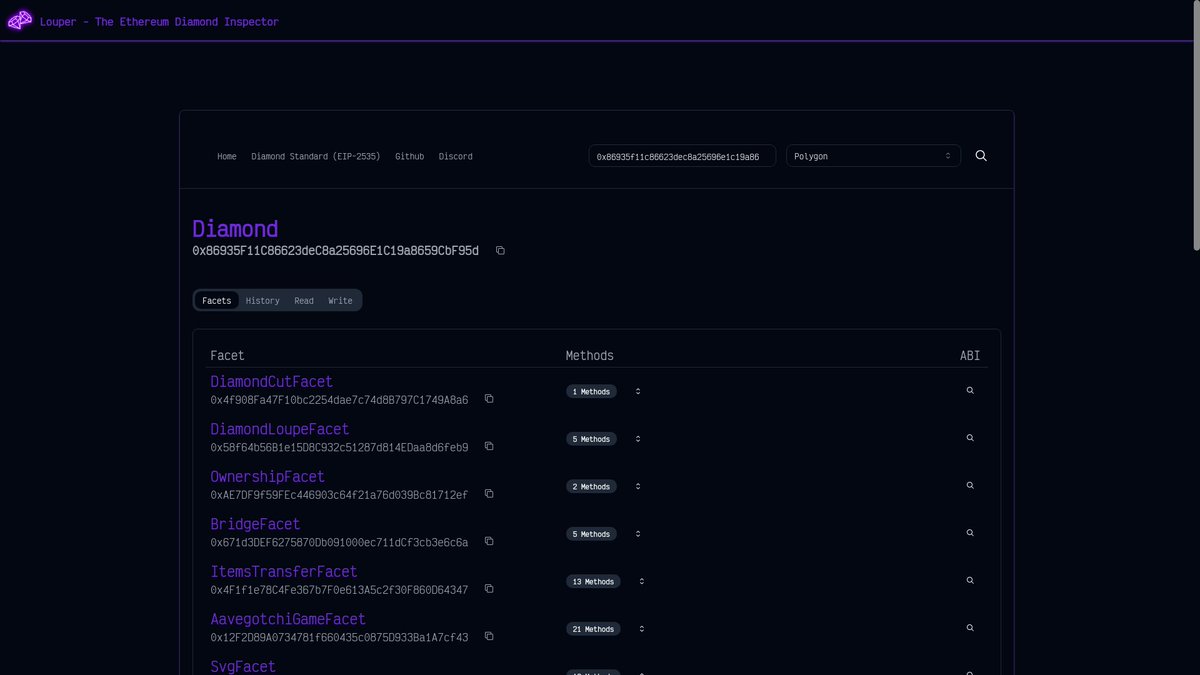The height and width of the screenshot is (675, 1200).
Task: Click the Diamond address text 0x86935F11C86623...
Action: (335, 251)
